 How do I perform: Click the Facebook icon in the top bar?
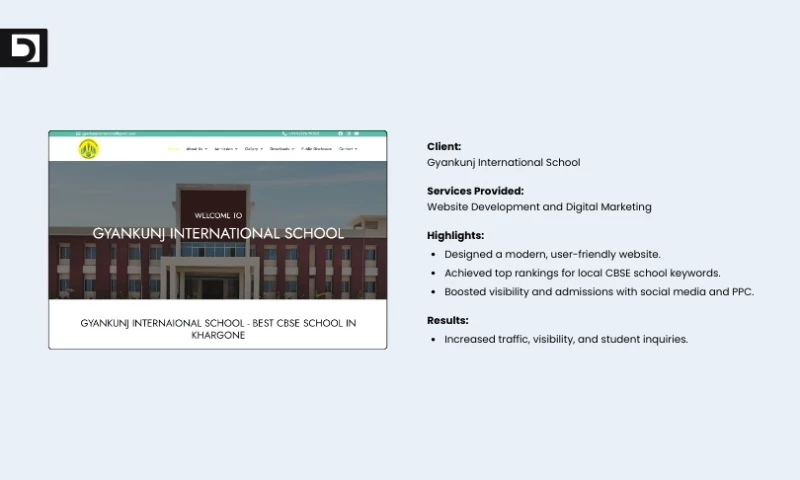(x=340, y=133)
